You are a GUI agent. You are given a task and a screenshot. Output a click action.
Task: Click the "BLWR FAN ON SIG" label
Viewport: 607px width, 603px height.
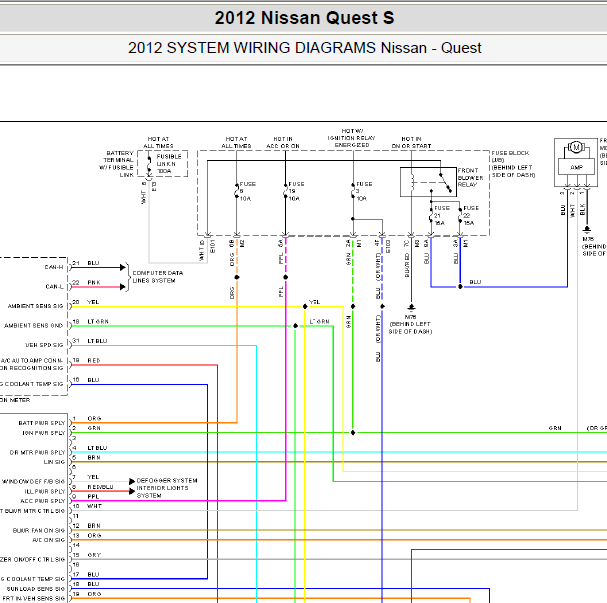39,530
